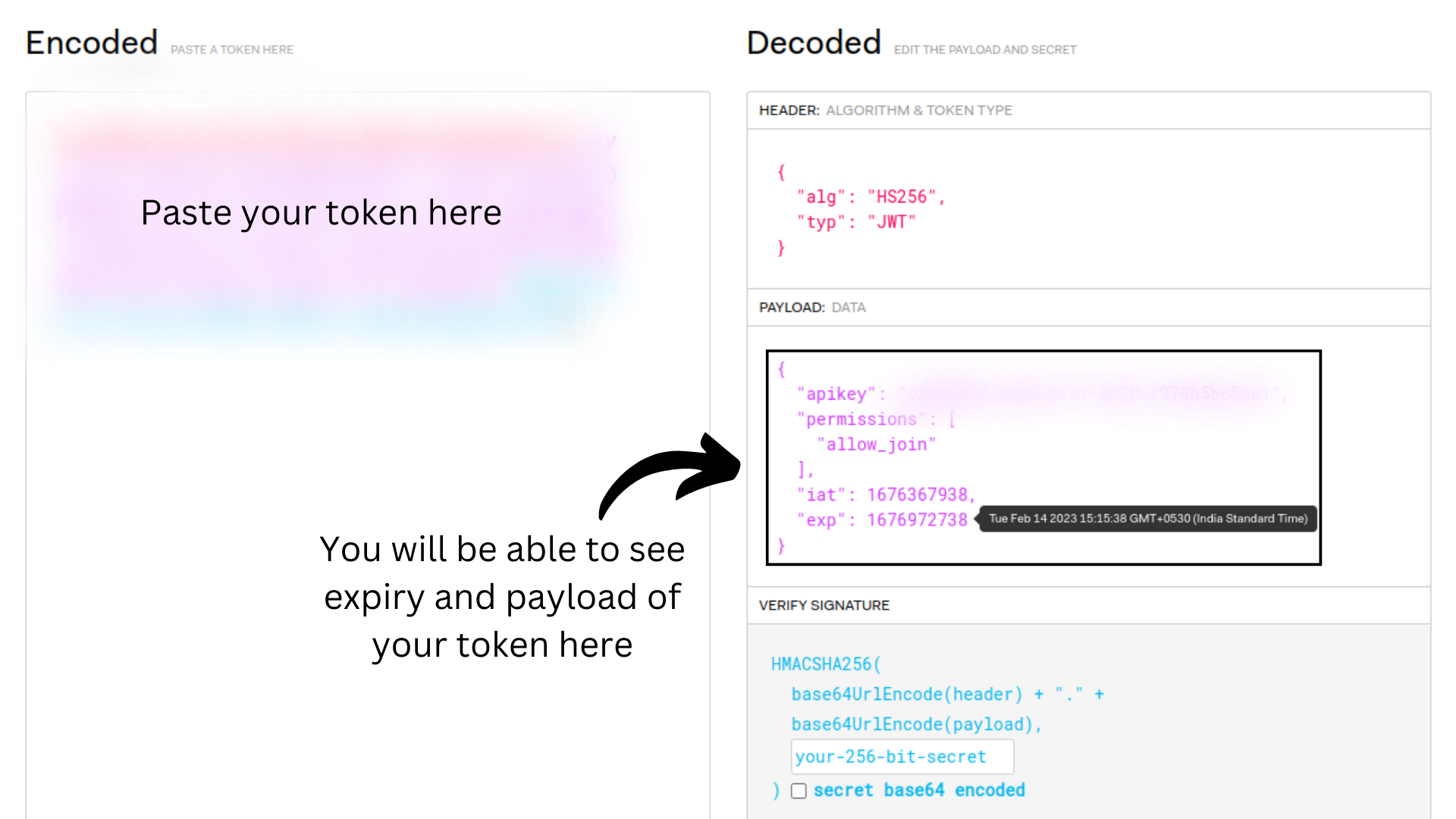Click the expiry date tooltip

click(x=1148, y=519)
